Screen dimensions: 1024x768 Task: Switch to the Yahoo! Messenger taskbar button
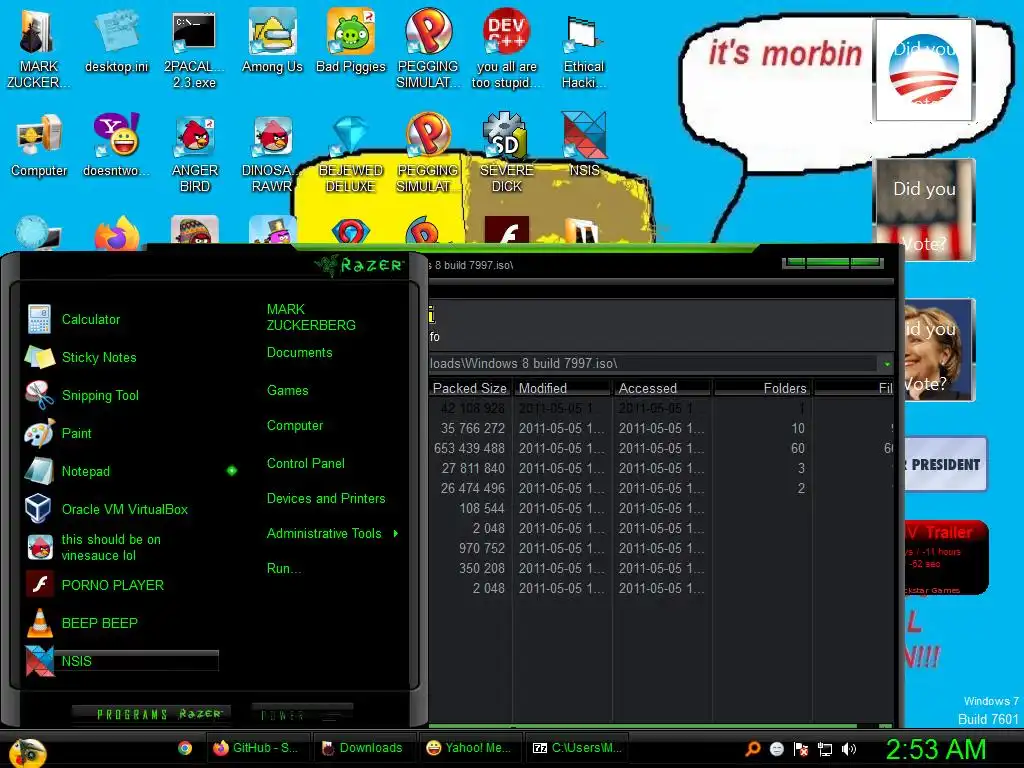(x=470, y=748)
